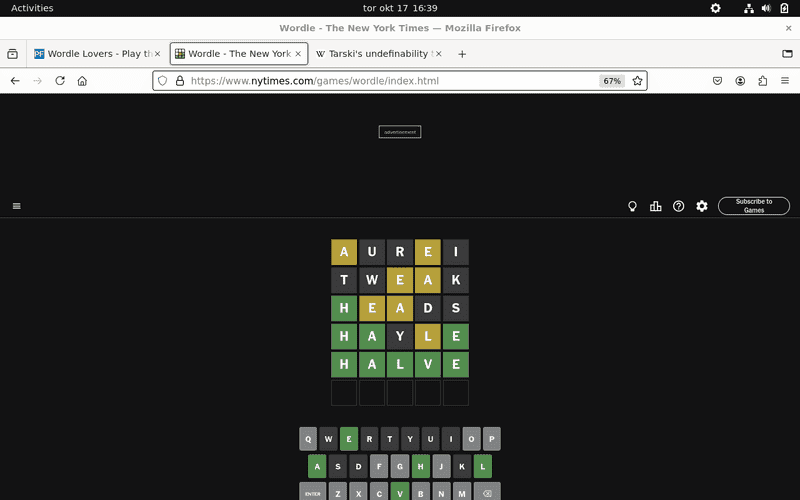Open the Firefox extensions puzzle icon
Viewport: 800px width, 500px height.
(x=762, y=81)
